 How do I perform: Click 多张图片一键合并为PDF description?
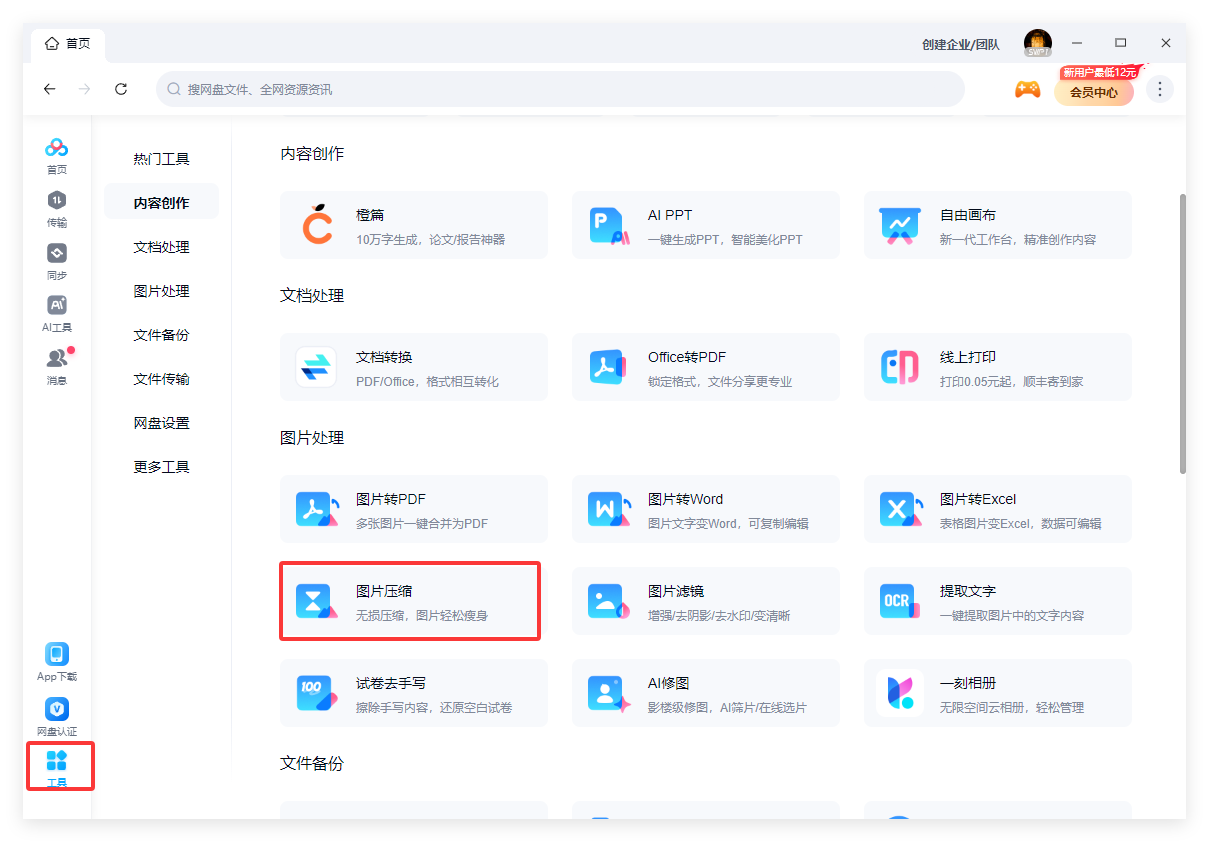tap(422, 524)
